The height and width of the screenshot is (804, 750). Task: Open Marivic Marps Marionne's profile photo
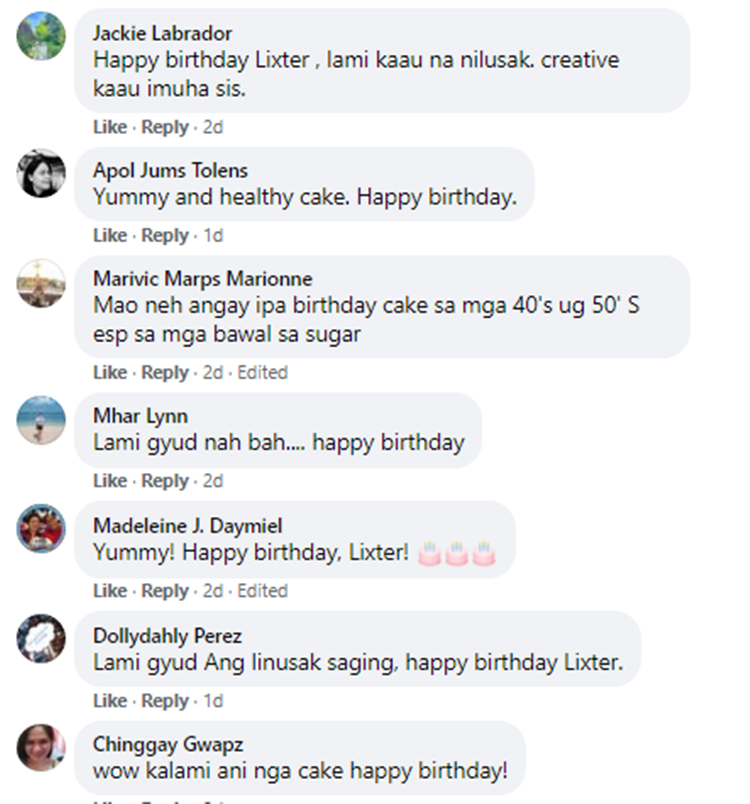(x=41, y=283)
